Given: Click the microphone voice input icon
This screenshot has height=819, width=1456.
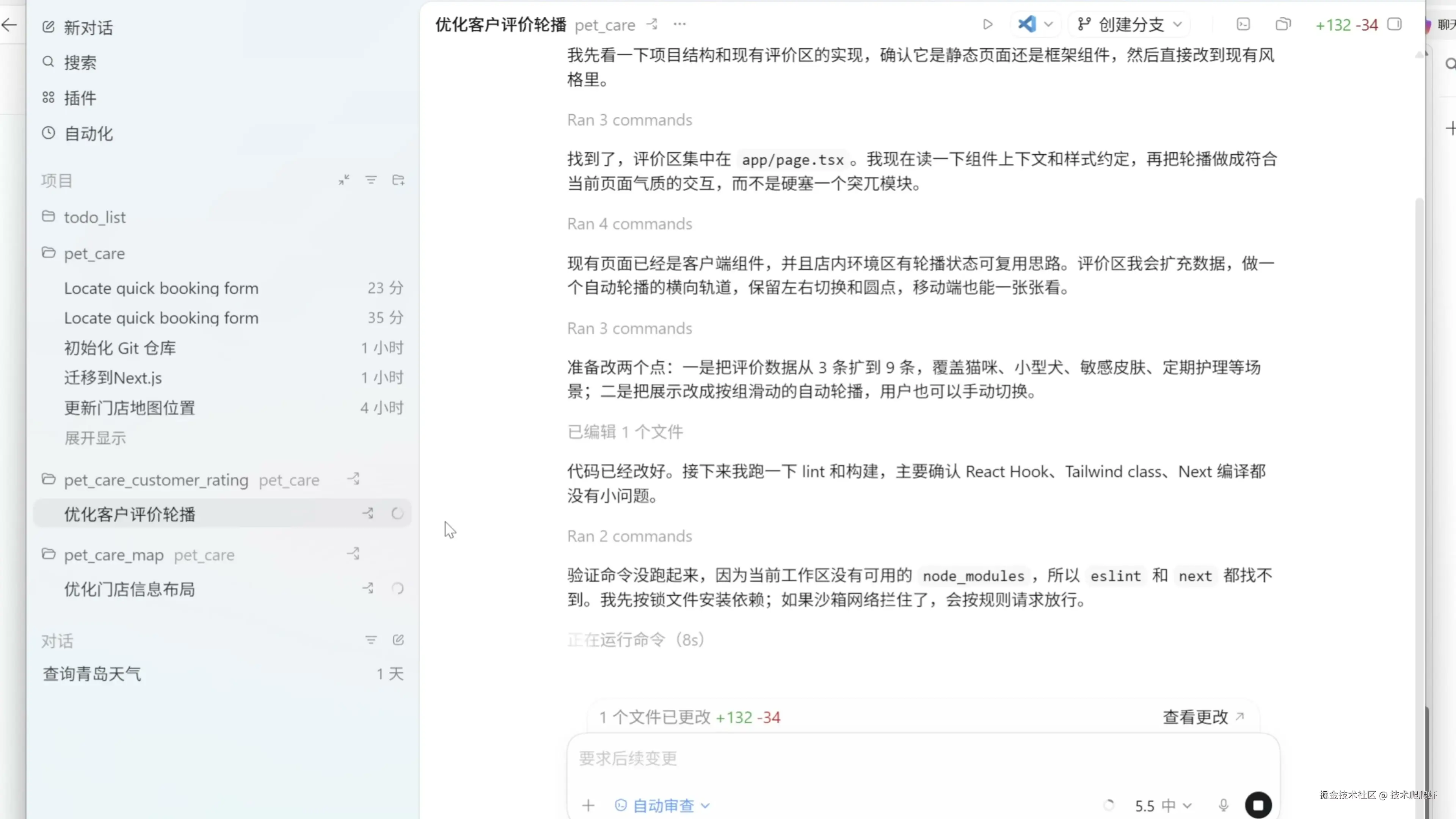Looking at the screenshot, I should [1223, 805].
